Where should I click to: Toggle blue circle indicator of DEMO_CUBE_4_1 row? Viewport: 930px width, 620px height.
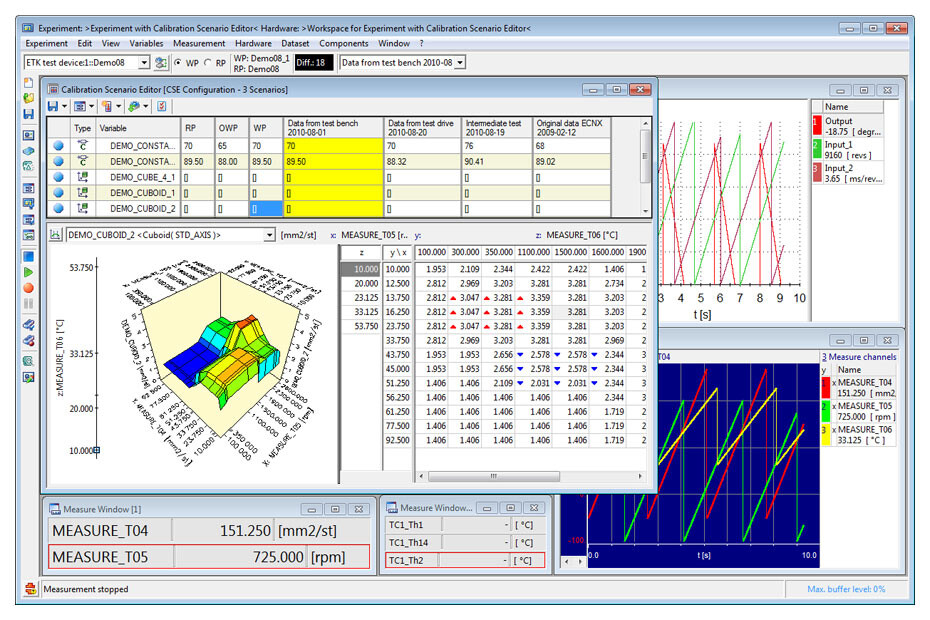click(58, 177)
